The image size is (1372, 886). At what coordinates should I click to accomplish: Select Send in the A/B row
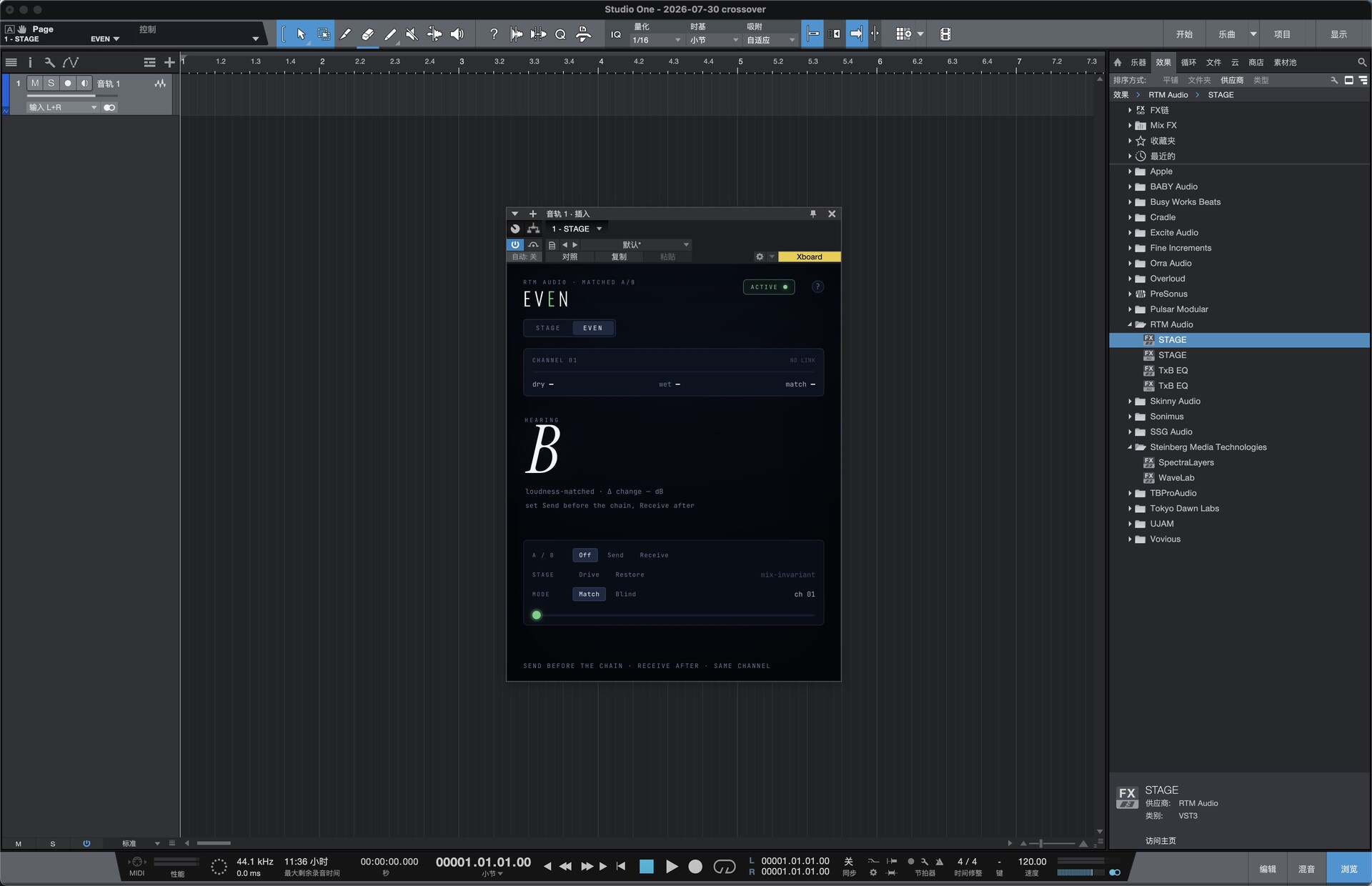(x=615, y=555)
